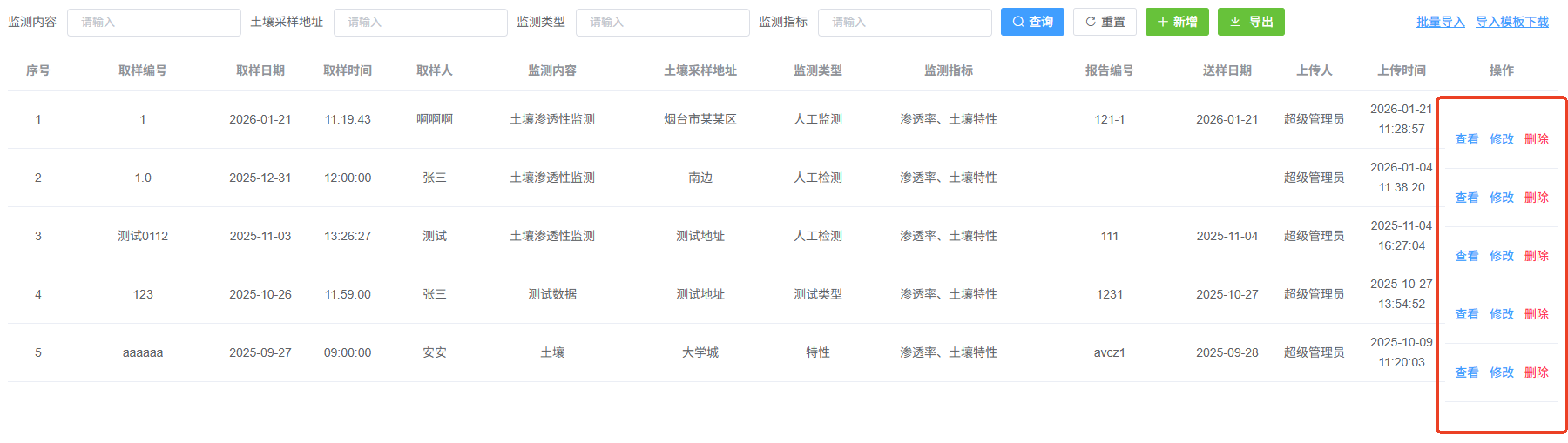
Task: Focus the 监测内容 input field
Action: pos(154,22)
